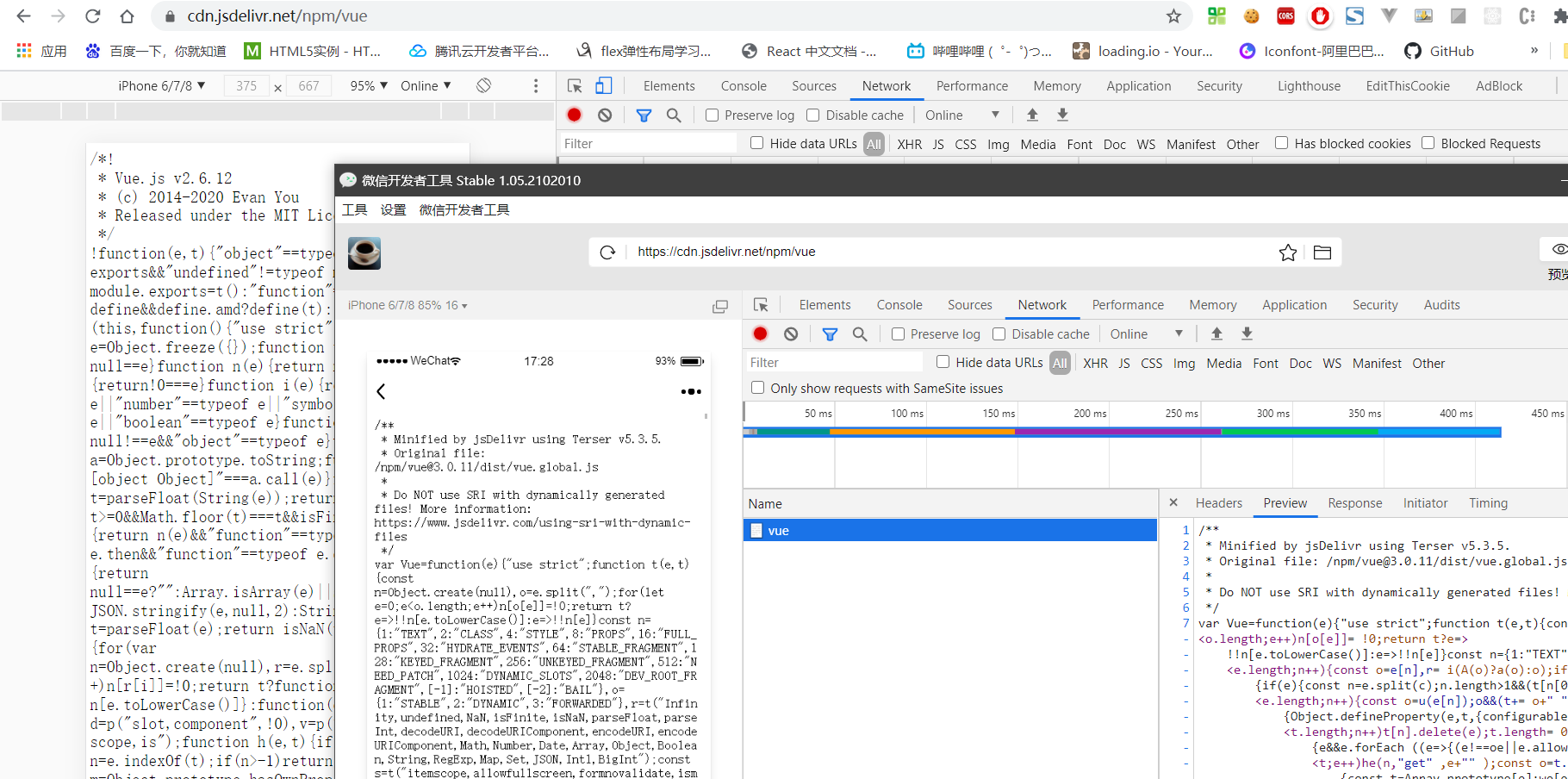
Task: Enable Preserve log in Chrome DevTools
Action: (712, 115)
